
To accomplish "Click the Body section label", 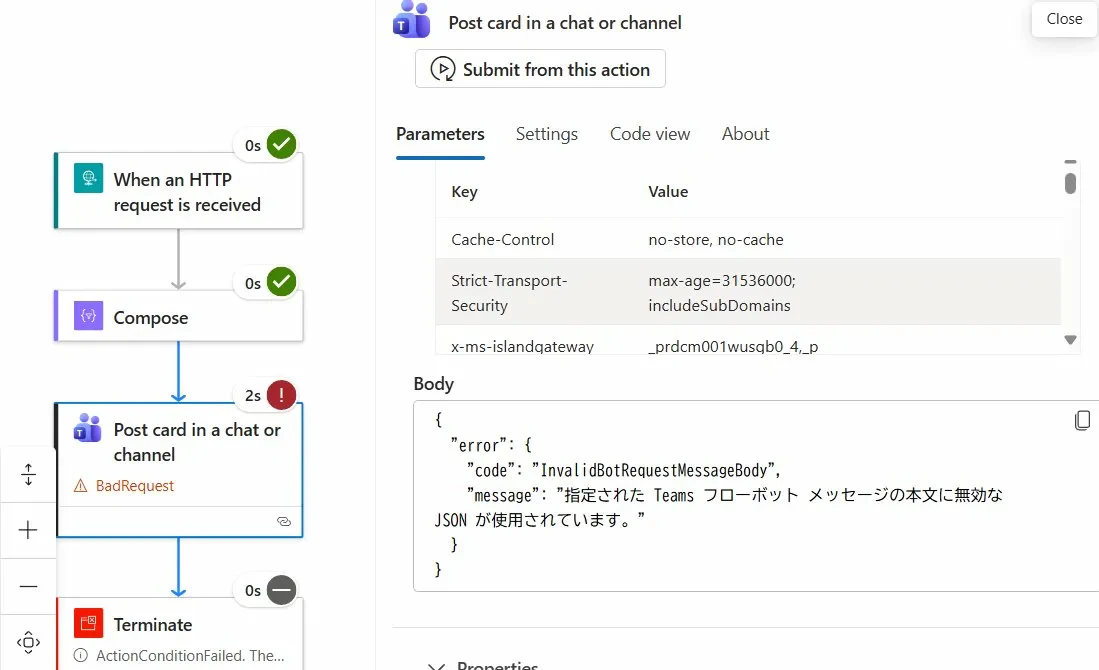I will coord(433,384).
